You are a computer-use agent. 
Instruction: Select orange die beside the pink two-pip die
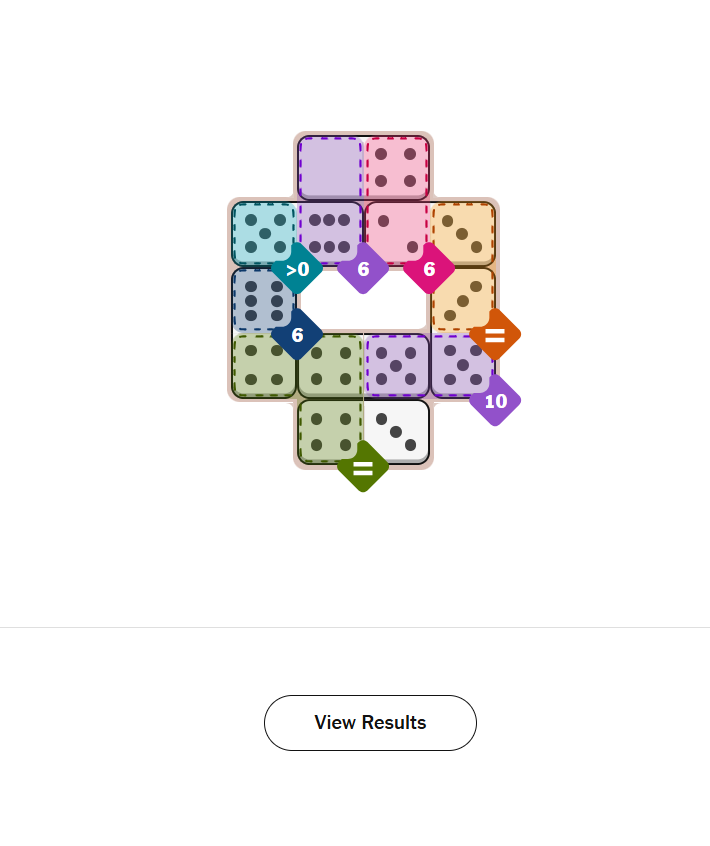(x=462, y=233)
